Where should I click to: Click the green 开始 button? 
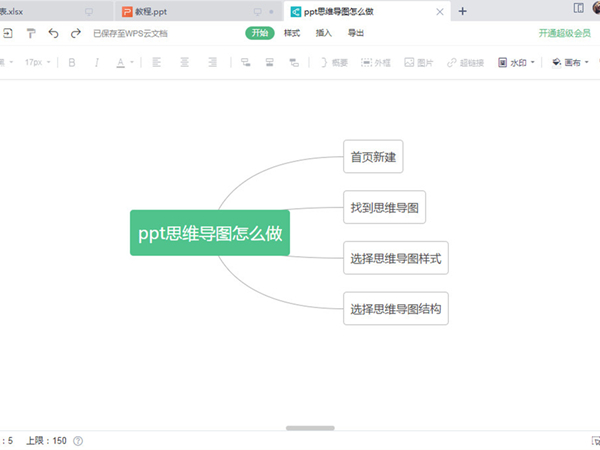coord(259,33)
